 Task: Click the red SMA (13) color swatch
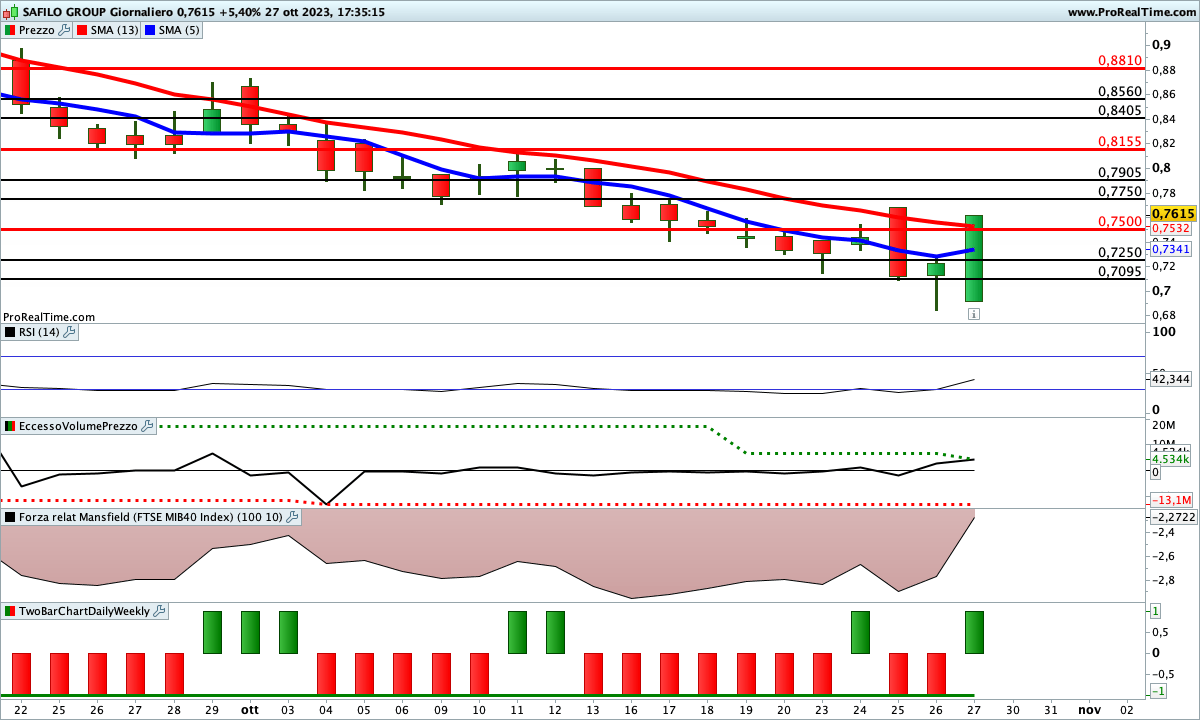pyautogui.click(x=84, y=30)
